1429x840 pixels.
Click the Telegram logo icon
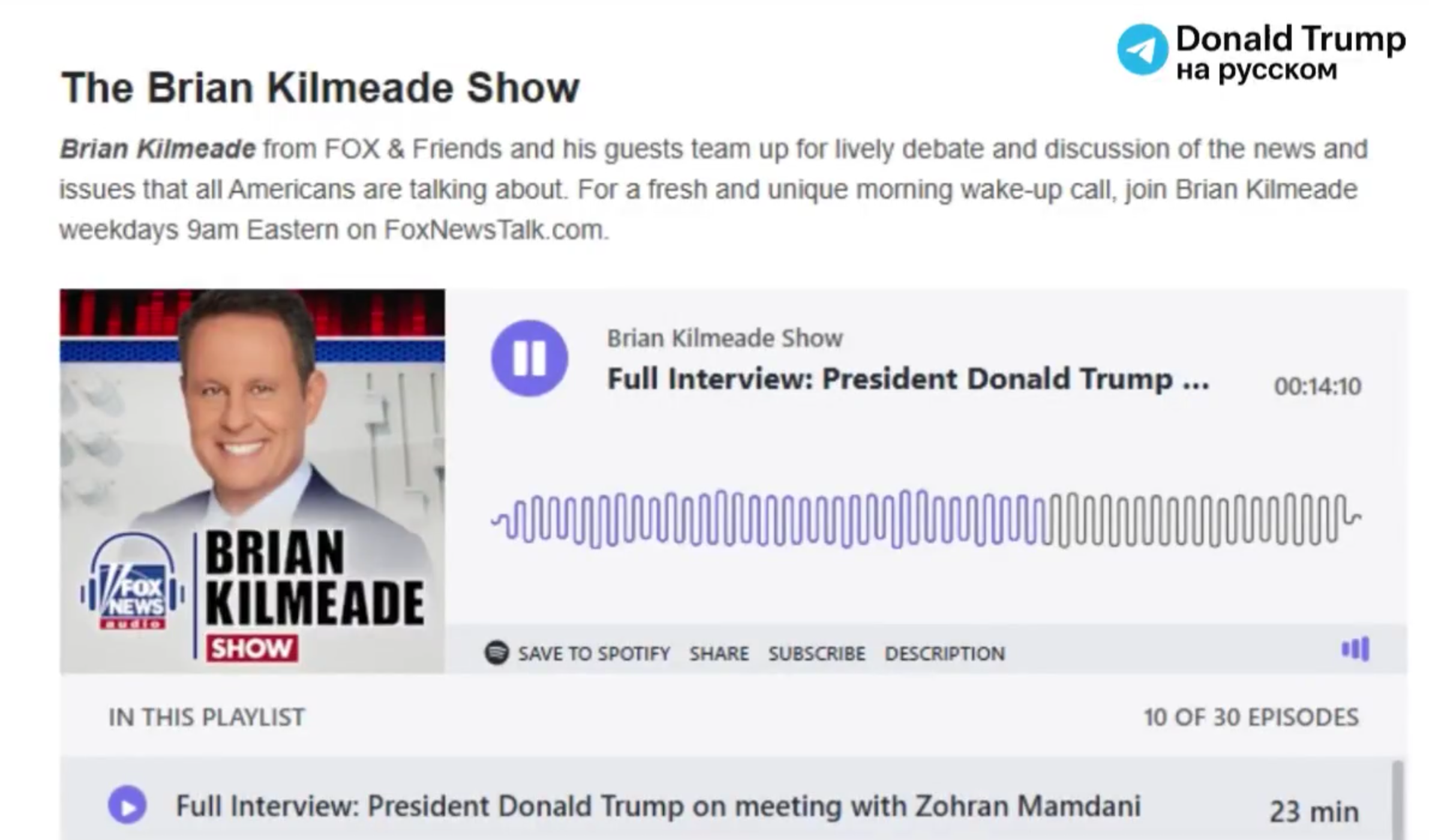[x=1142, y=50]
